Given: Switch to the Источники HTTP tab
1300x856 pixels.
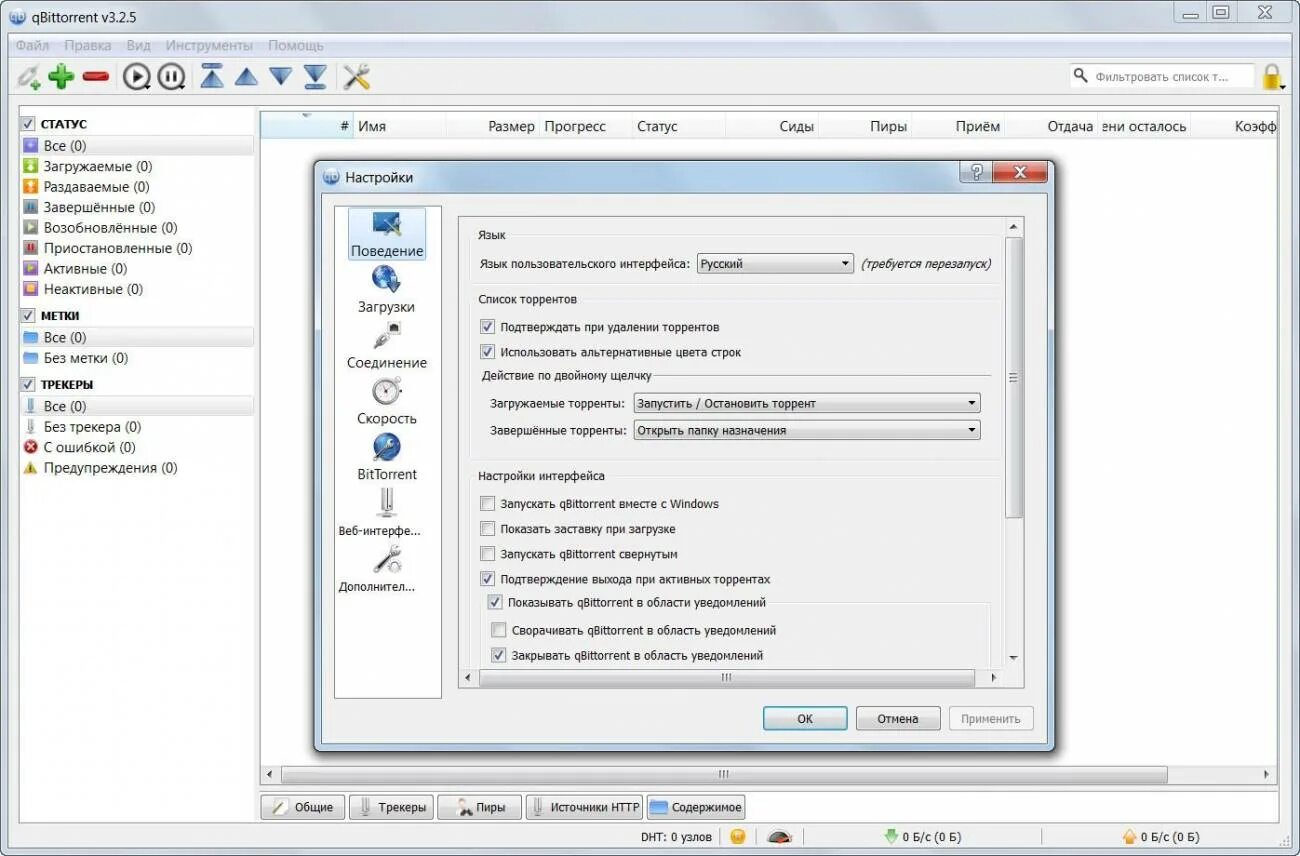Looking at the screenshot, I should click(584, 807).
